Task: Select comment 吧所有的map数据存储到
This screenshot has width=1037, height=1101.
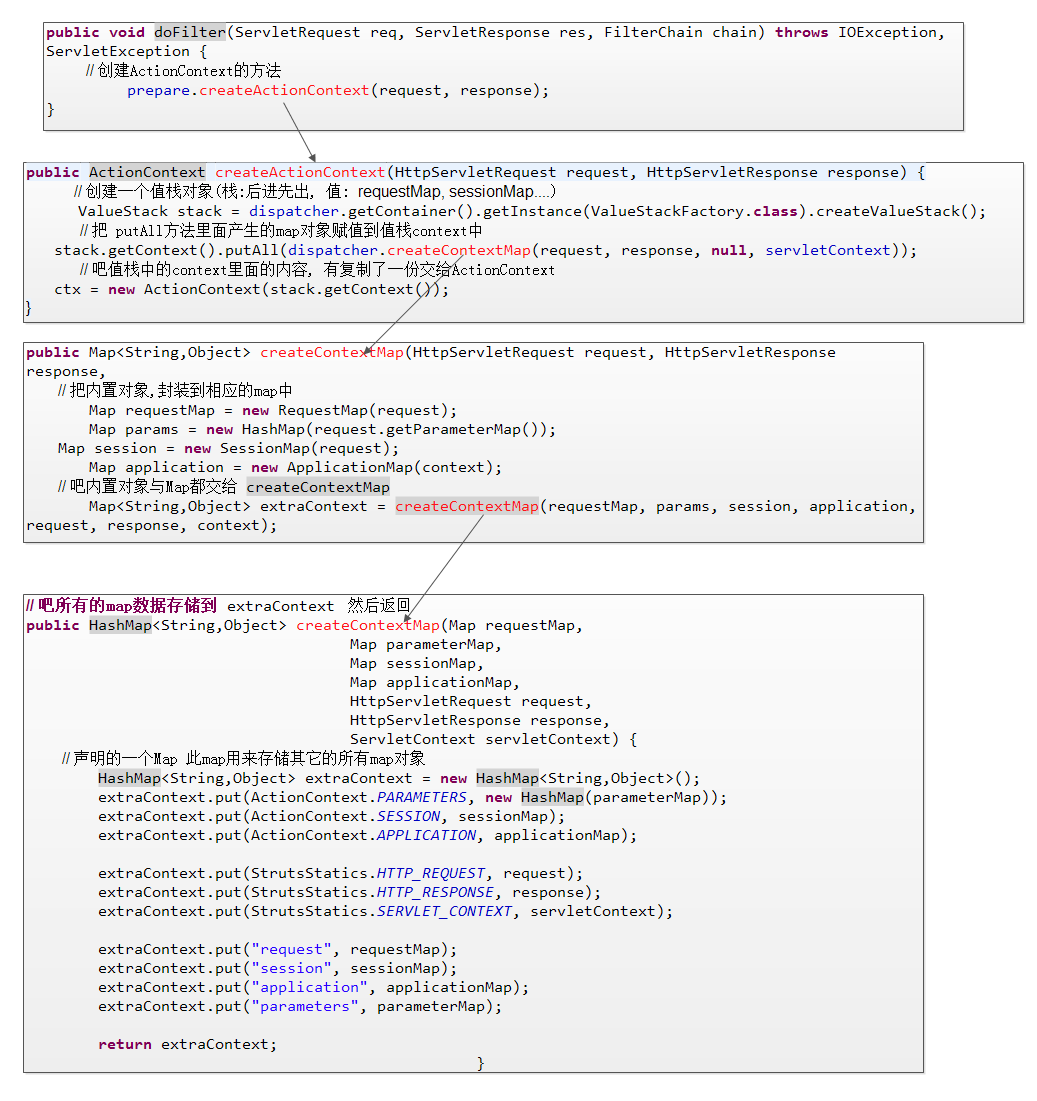Action: coord(121,606)
